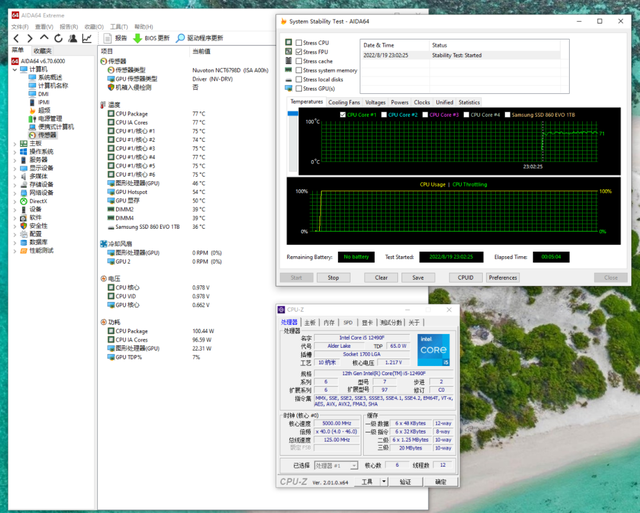The width and height of the screenshot is (640, 513).
Task: Click the System Stability Test flame icon
Action: point(284,21)
